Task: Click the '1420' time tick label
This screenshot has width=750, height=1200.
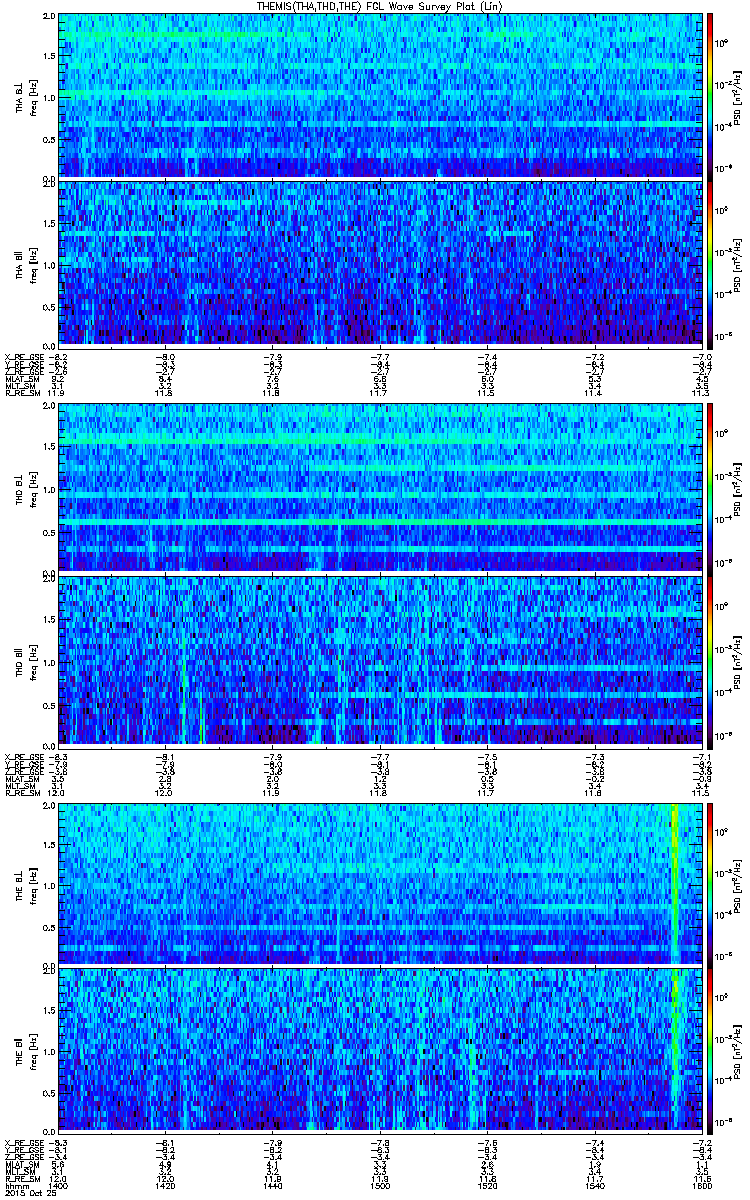Action: (x=165, y=1185)
